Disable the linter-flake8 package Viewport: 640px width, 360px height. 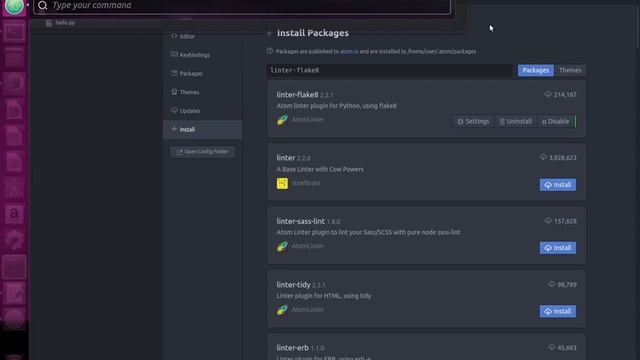point(556,122)
